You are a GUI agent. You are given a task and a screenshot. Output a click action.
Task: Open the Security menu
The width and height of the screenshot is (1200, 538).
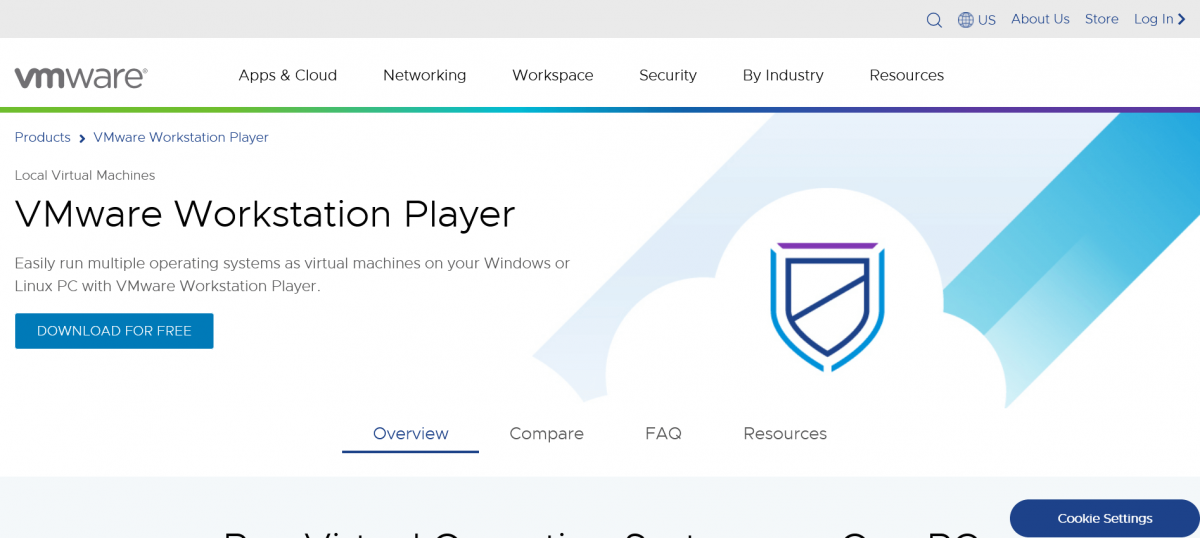tap(668, 75)
